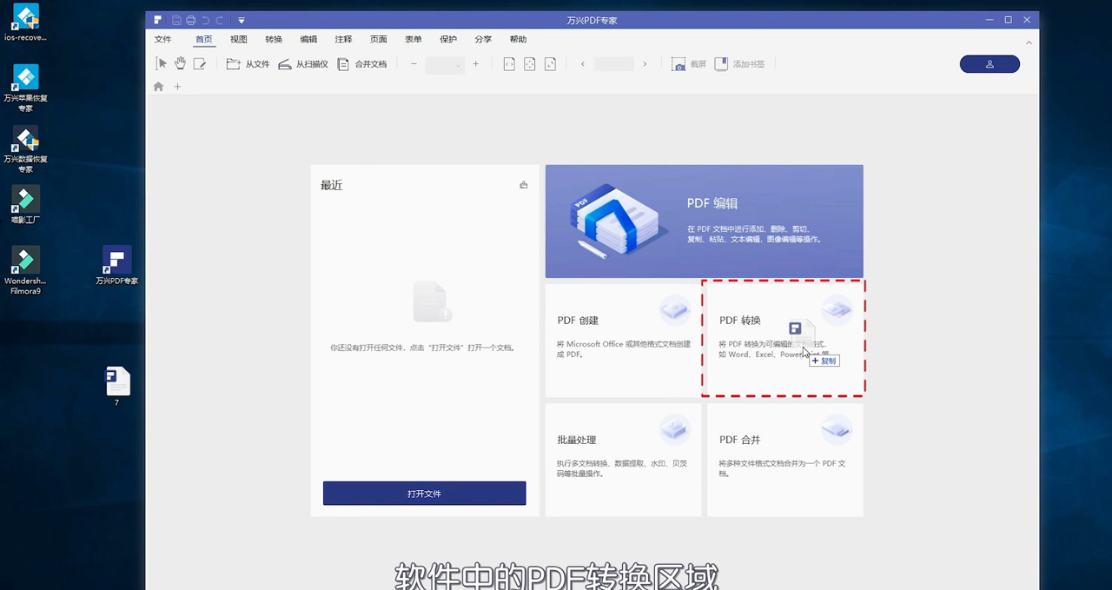
Task: Select the PDF file named 7 on desktop
Action: tap(117, 386)
